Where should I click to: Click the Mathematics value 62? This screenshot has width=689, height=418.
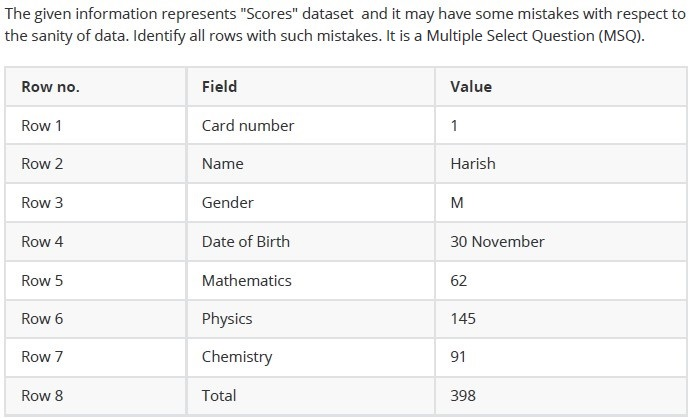[458, 280]
